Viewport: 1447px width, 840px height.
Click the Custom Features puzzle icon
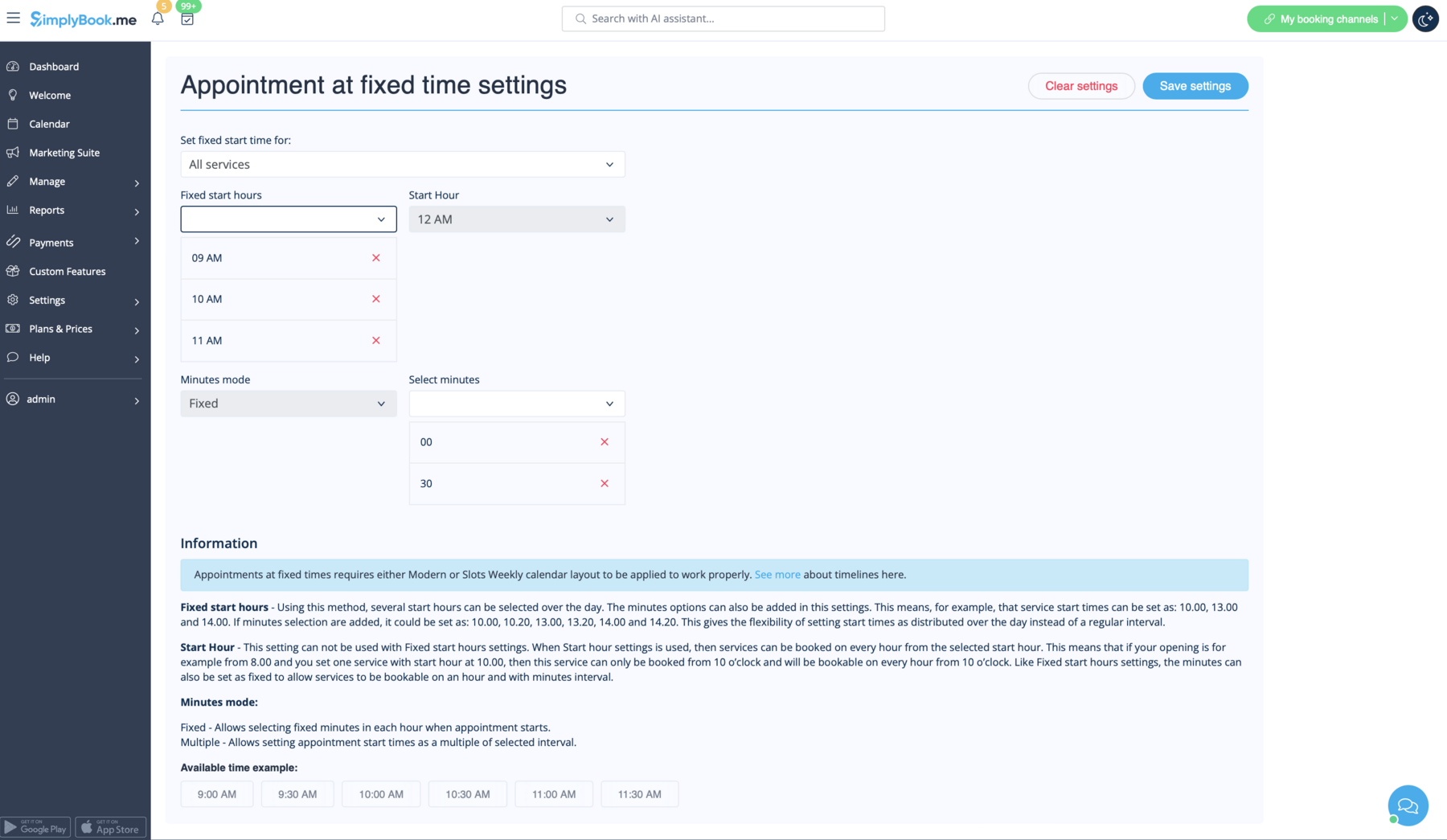(x=13, y=271)
